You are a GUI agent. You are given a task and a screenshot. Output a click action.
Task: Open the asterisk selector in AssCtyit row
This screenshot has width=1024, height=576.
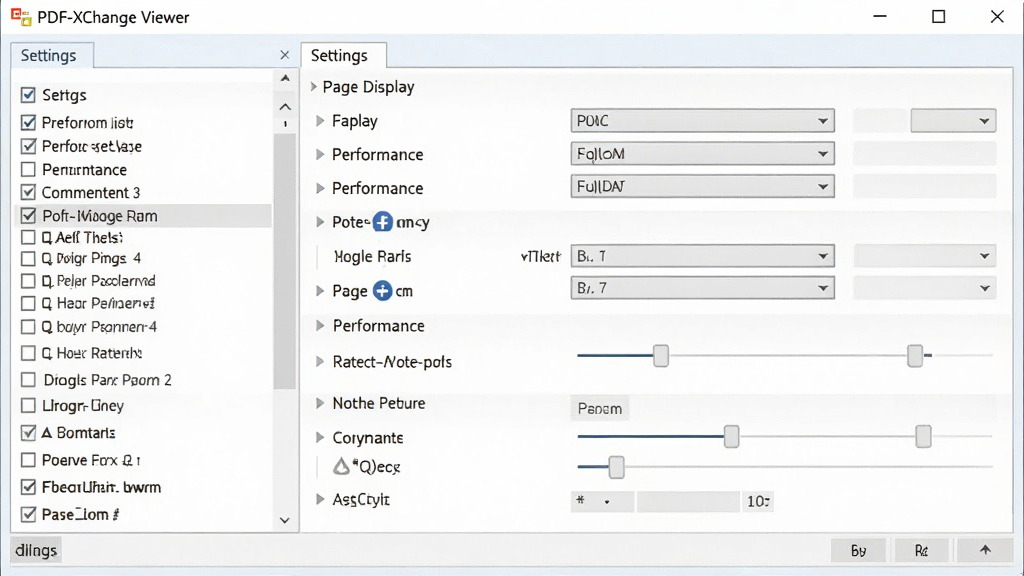tap(601, 501)
